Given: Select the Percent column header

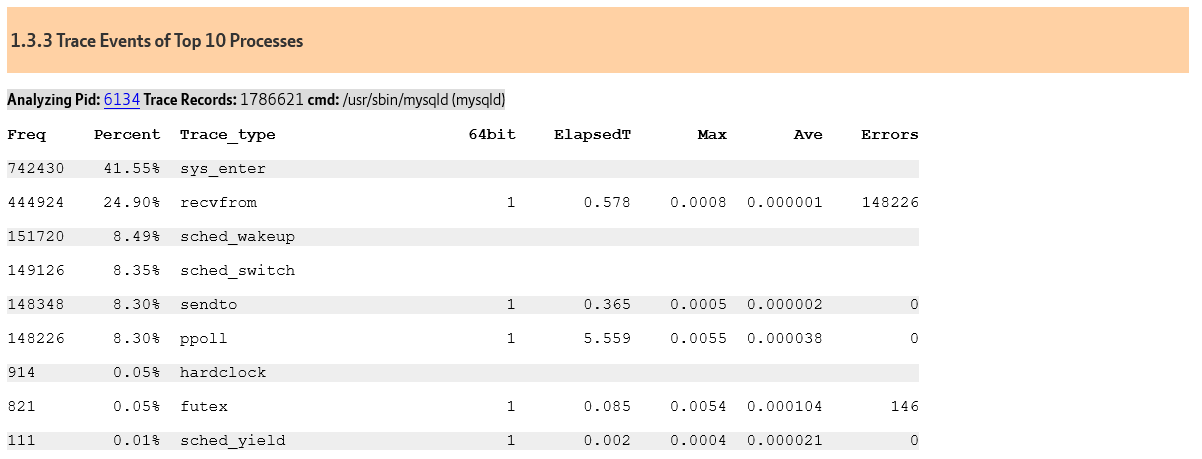Looking at the screenshot, I should [x=127, y=134].
